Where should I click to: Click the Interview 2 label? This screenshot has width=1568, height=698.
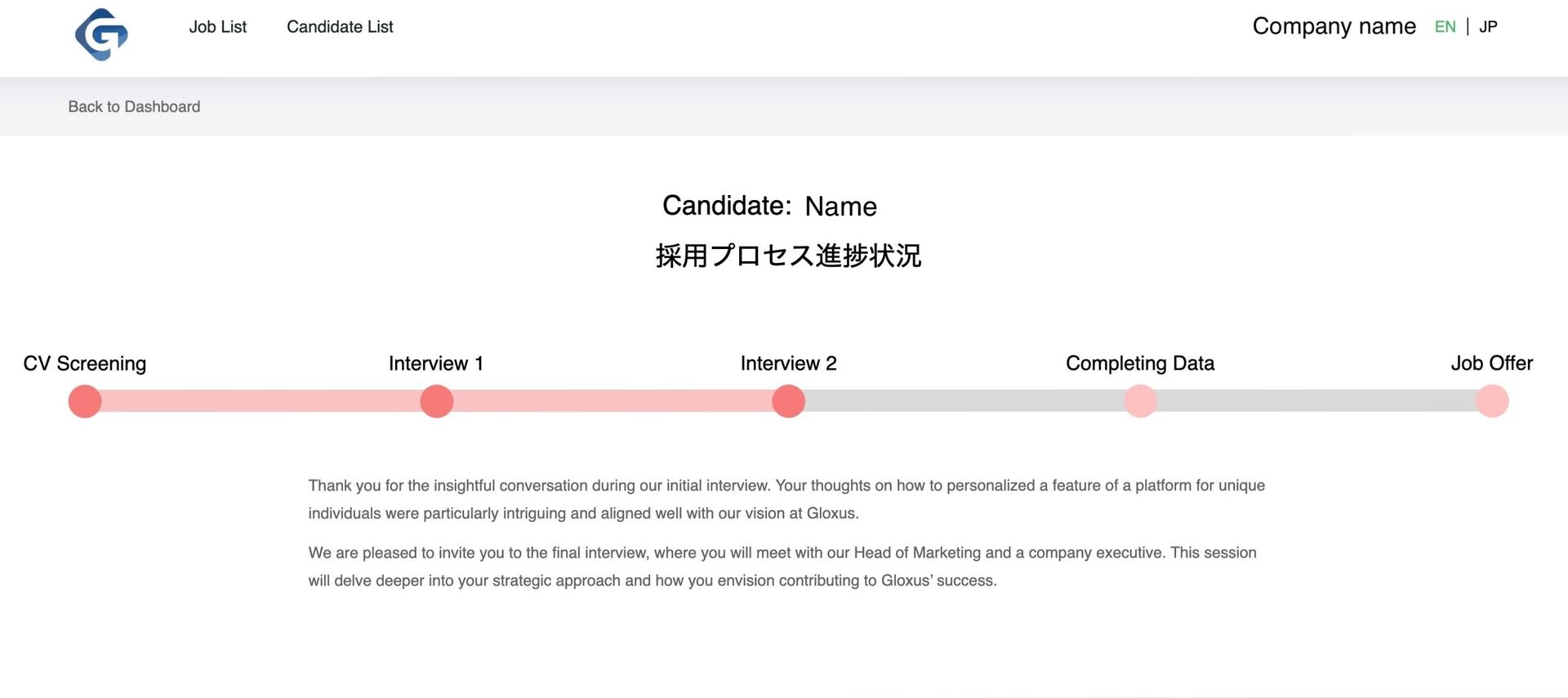789,363
